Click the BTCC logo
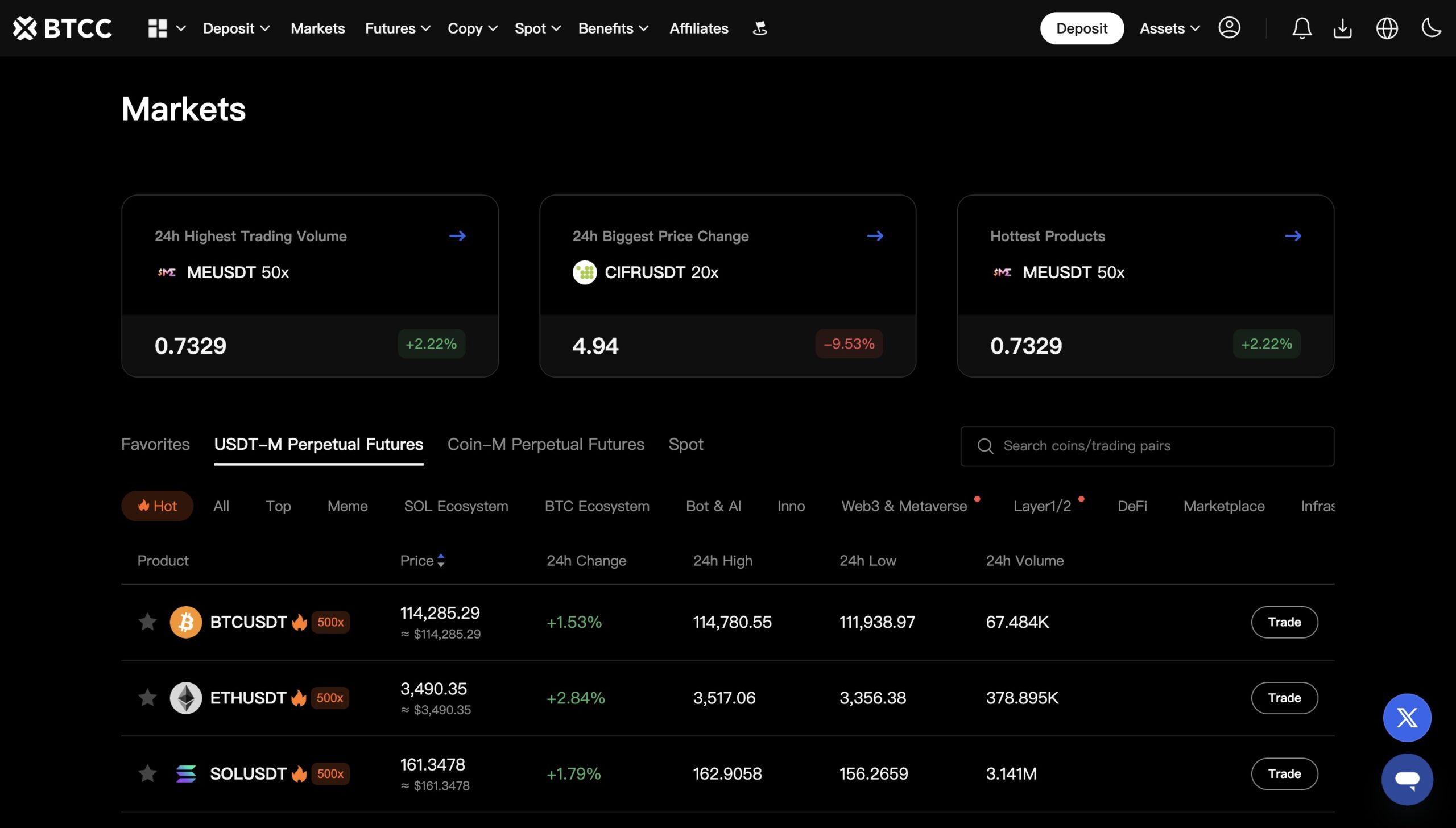This screenshot has height=828, width=1456. 63,28
